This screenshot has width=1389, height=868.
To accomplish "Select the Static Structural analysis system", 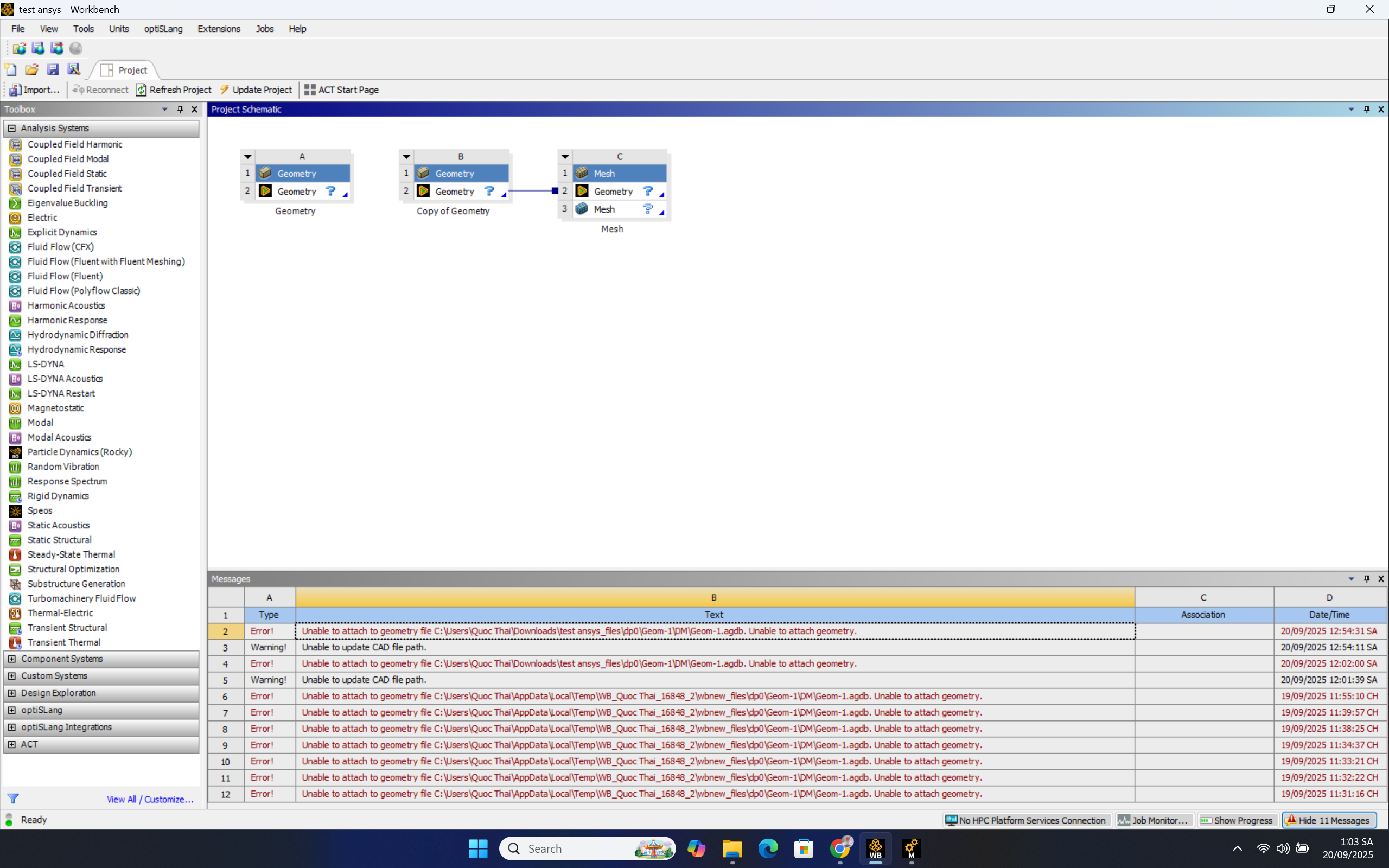I will (59, 540).
